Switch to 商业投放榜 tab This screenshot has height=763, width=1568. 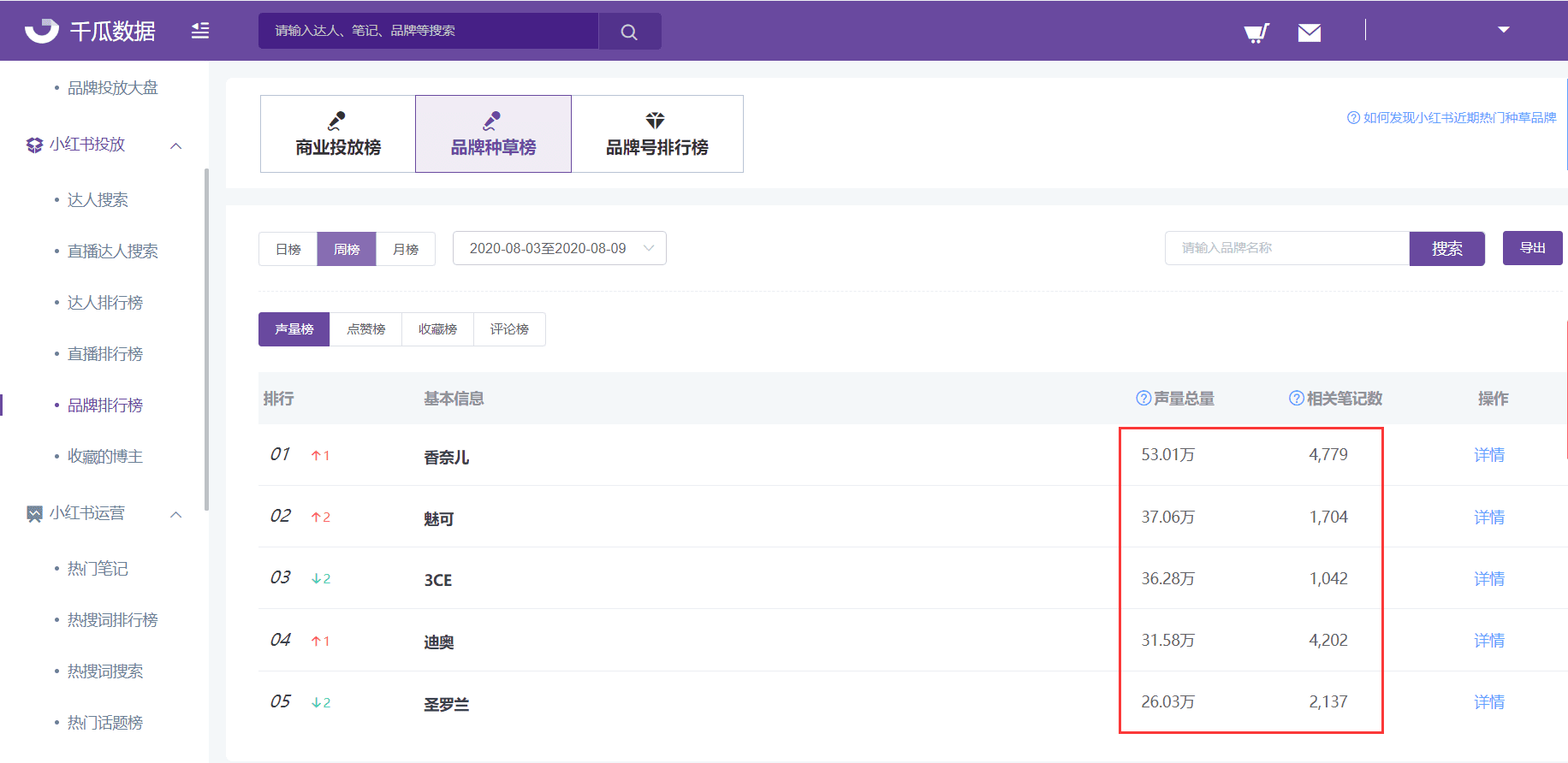coord(338,133)
